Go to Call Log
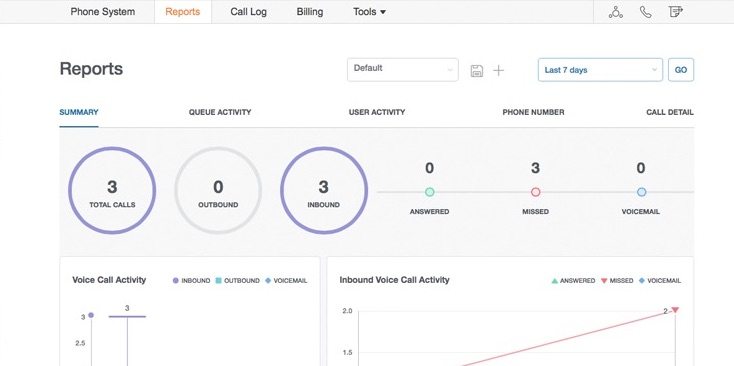Screen dimensions: 734x366 coord(248,12)
